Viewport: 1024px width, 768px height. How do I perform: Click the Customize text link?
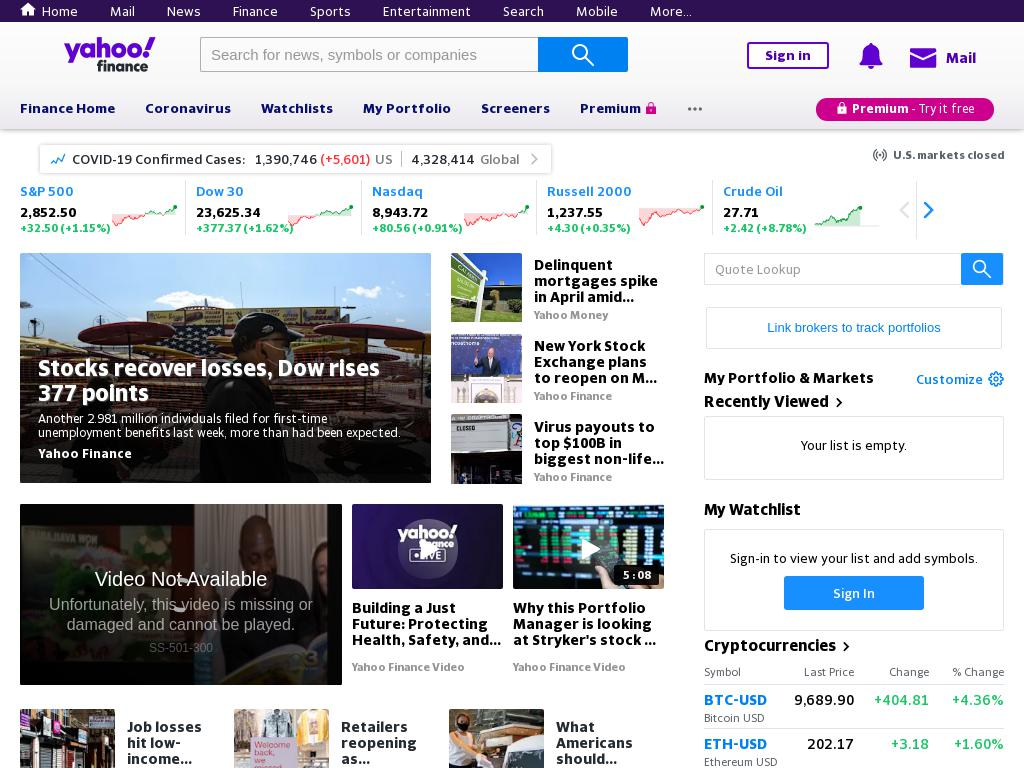(949, 379)
